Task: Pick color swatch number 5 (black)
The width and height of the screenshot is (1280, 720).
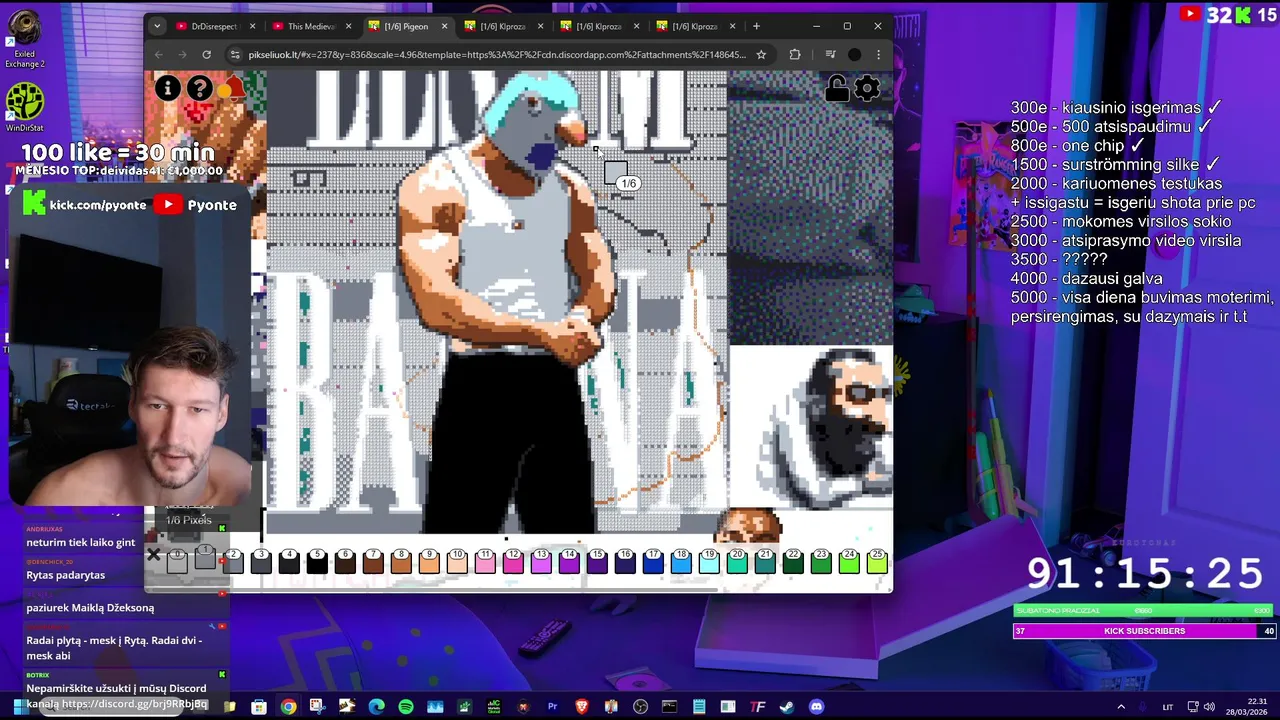Action: tap(317, 562)
